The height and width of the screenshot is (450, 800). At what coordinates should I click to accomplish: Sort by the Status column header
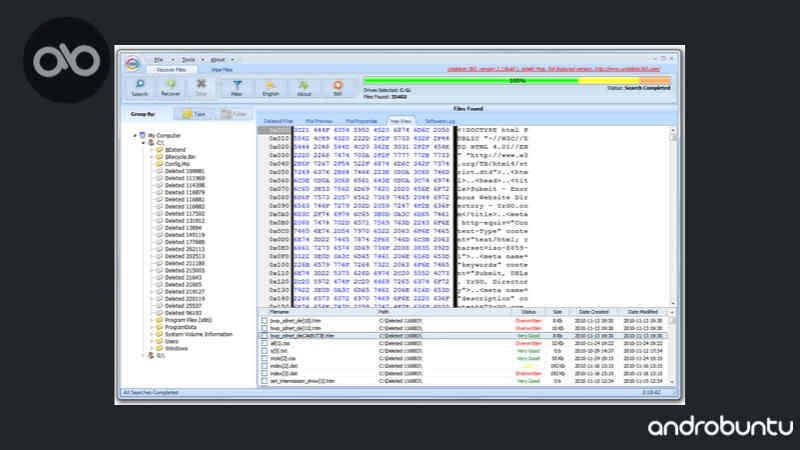[x=529, y=312]
